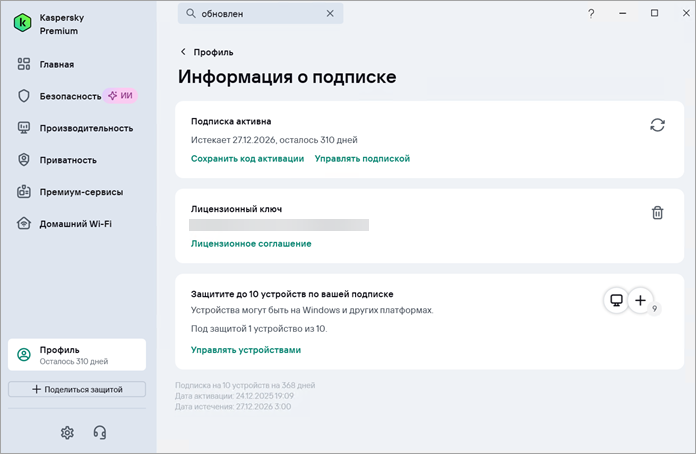Click the Дата активации line
This screenshot has height=454, width=696.
[234, 396]
